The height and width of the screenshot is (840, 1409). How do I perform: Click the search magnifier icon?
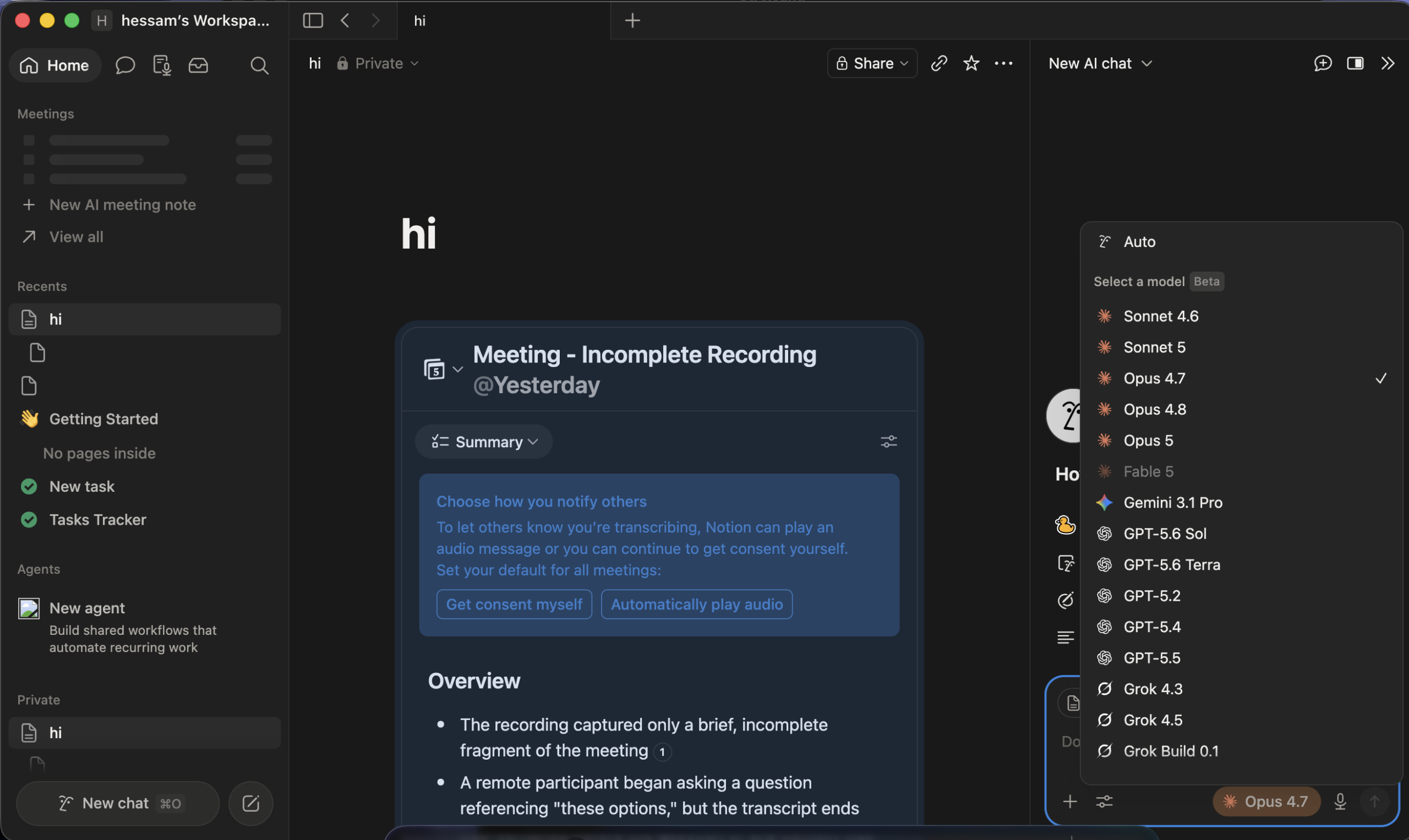click(259, 65)
